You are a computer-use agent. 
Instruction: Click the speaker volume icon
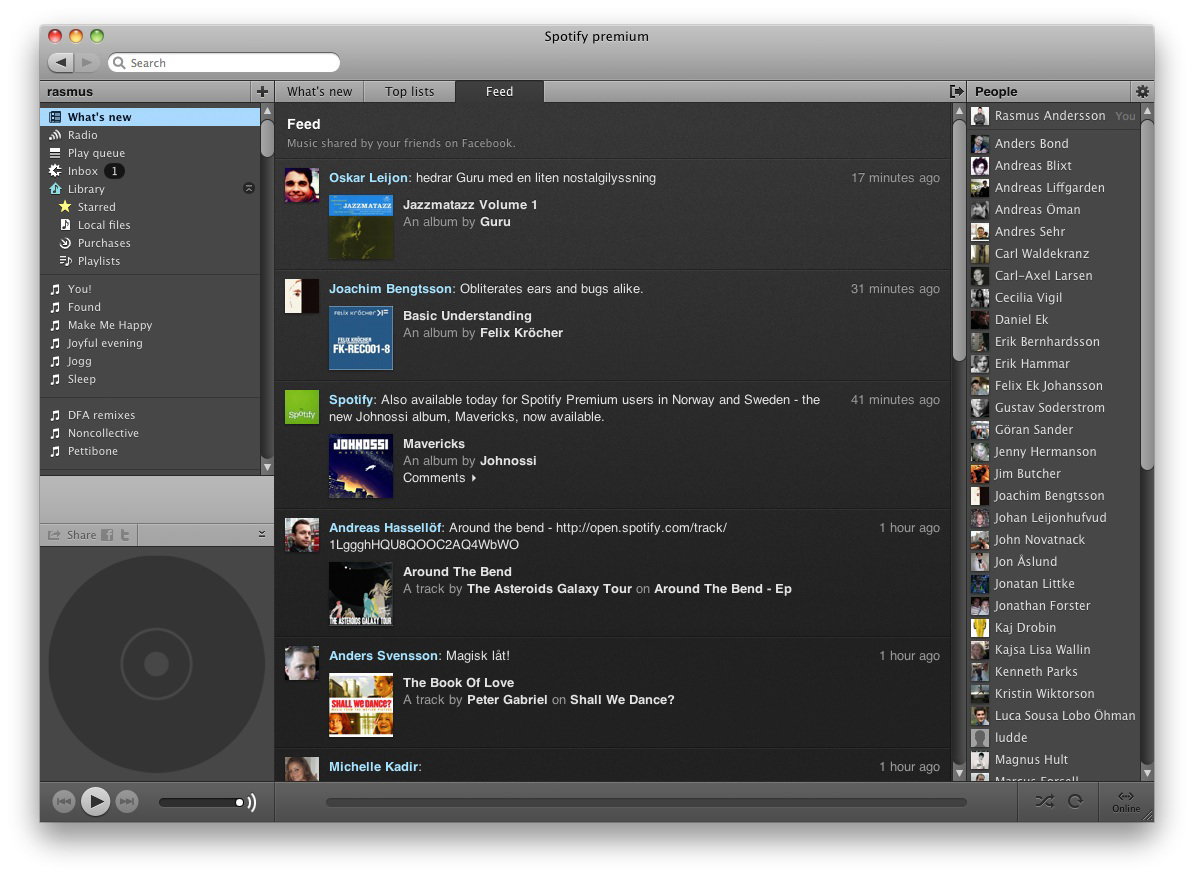[x=251, y=802]
